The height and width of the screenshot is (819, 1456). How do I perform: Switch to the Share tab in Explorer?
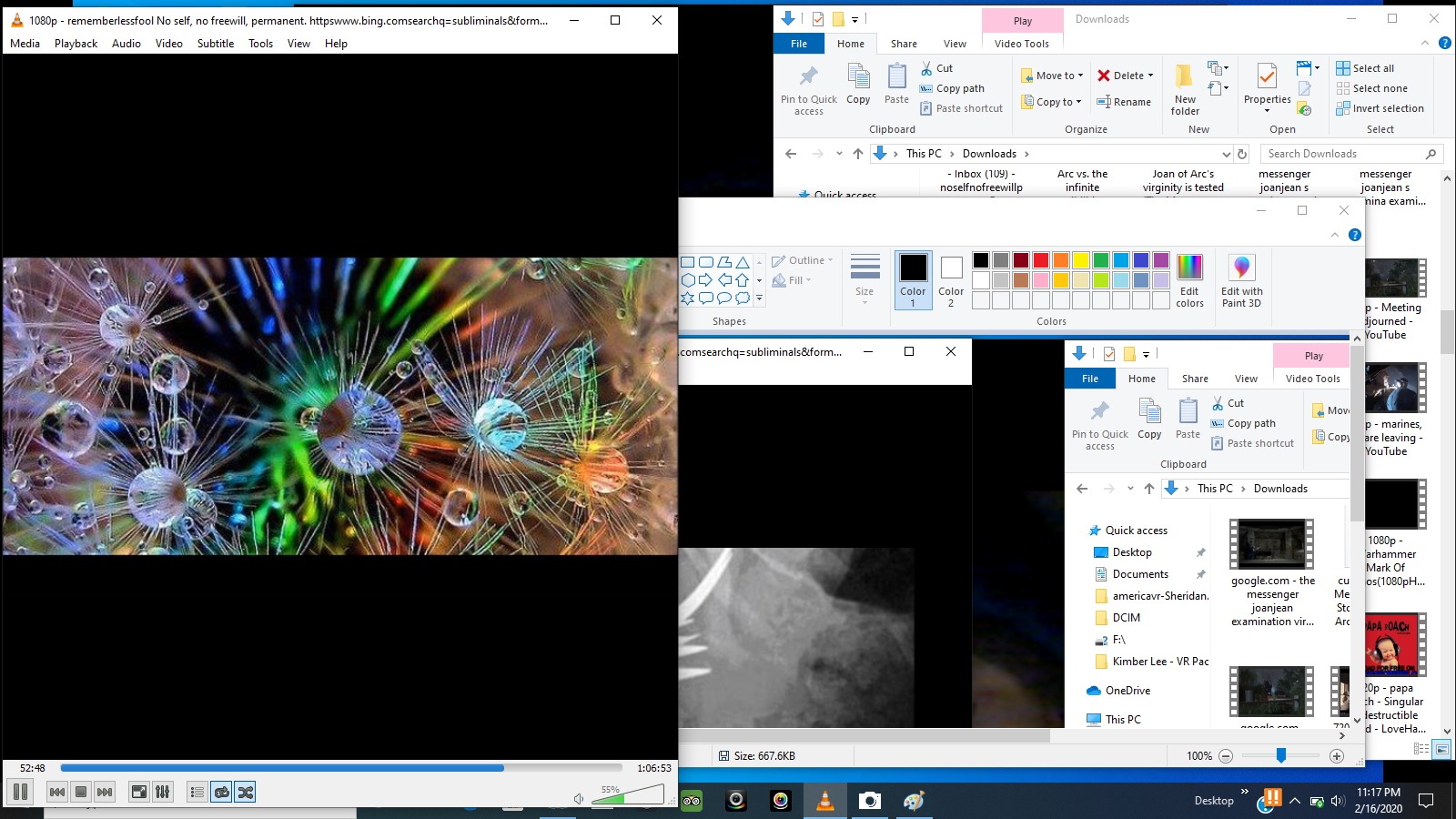click(904, 44)
